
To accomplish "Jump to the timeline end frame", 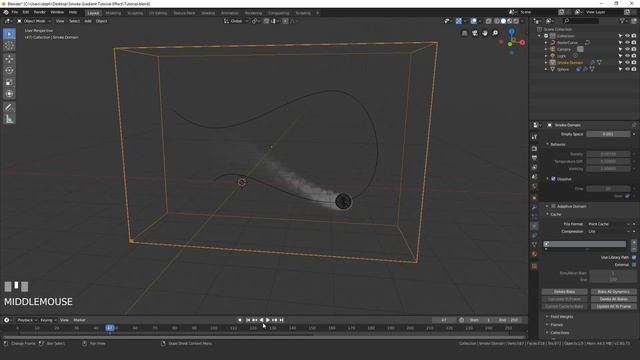I will tap(281, 320).
